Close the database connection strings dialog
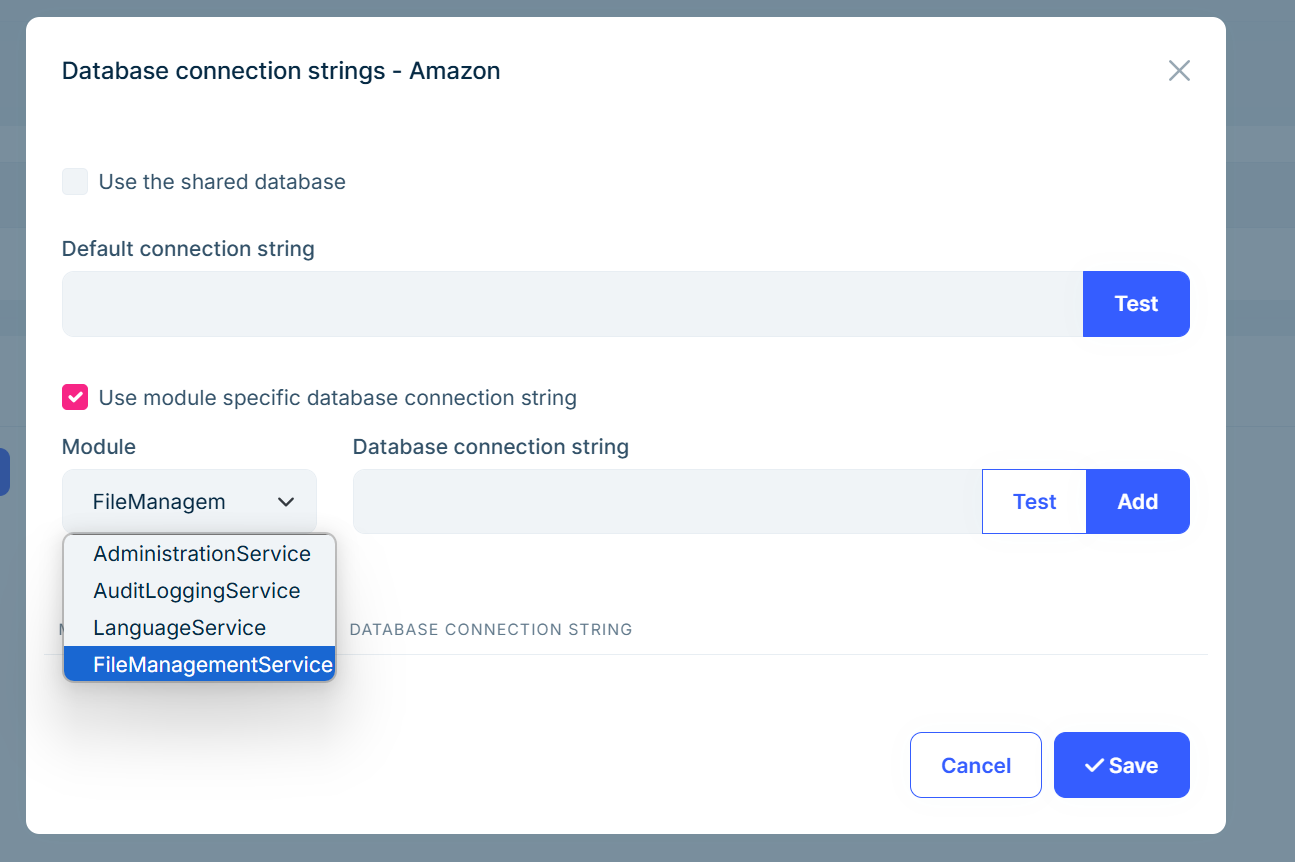The image size is (1295, 862). [x=1179, y=71]
